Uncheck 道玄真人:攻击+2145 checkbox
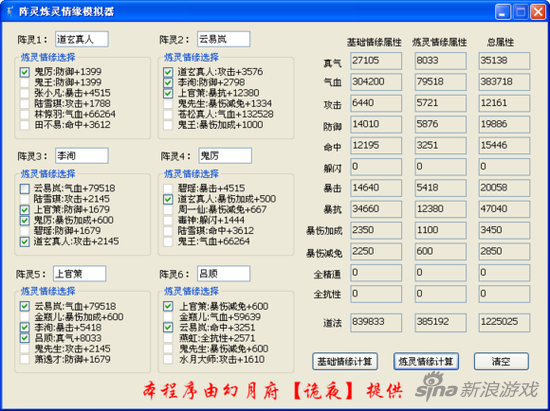 pos(25,242)
